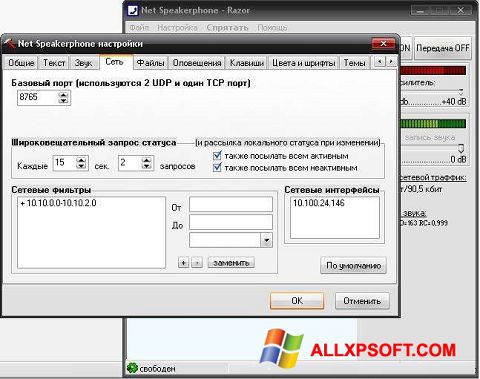
Task: Toggle также посылать всем неактивным checkbox
Action: click(x=217, y=167)
